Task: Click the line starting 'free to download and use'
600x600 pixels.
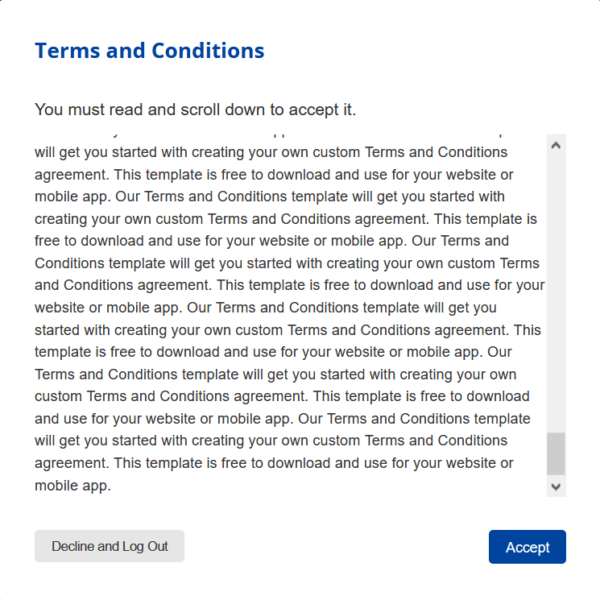Action: click(x=272, y=241)
